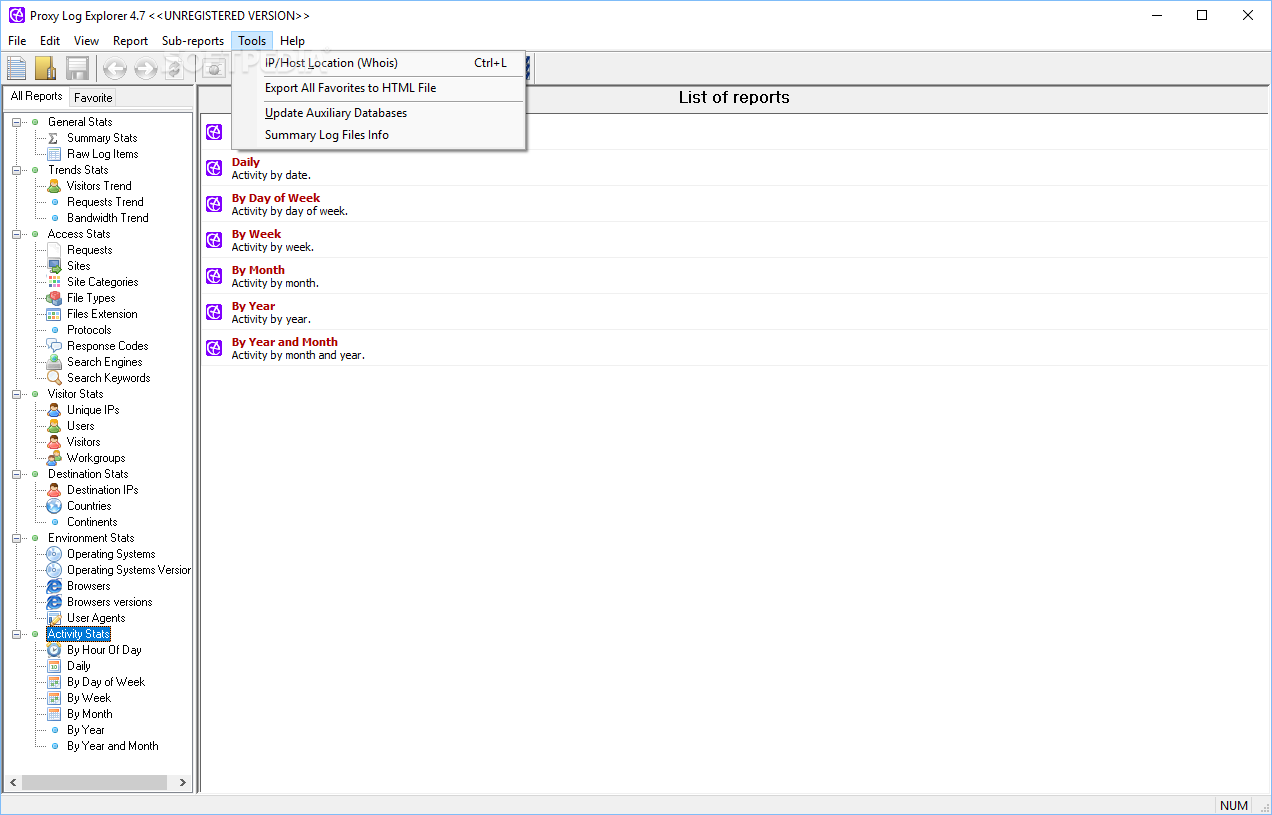Select Bandwidth Trend in tree
Viewport: 1272px width, 815px height.
tap(108, 218)
